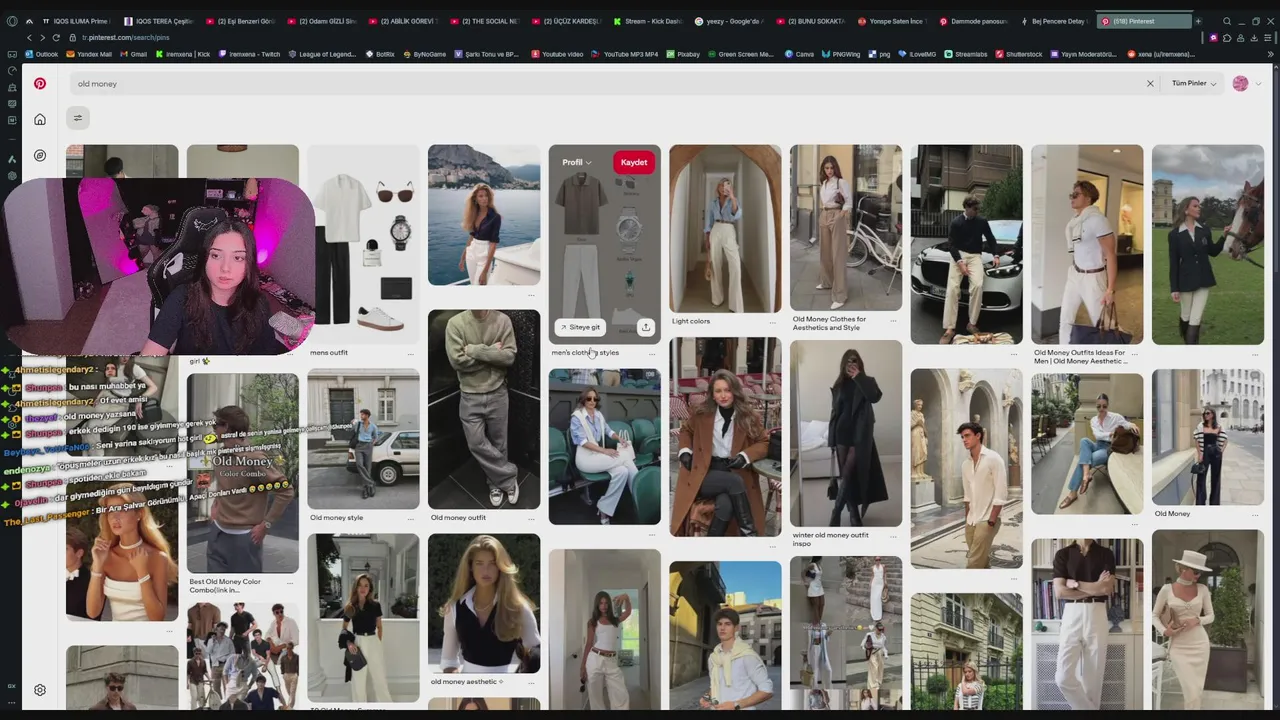Open the old money aesthetic pin title
The width and height of the screenshot is (1280, 720).
(x=466, y=682)
